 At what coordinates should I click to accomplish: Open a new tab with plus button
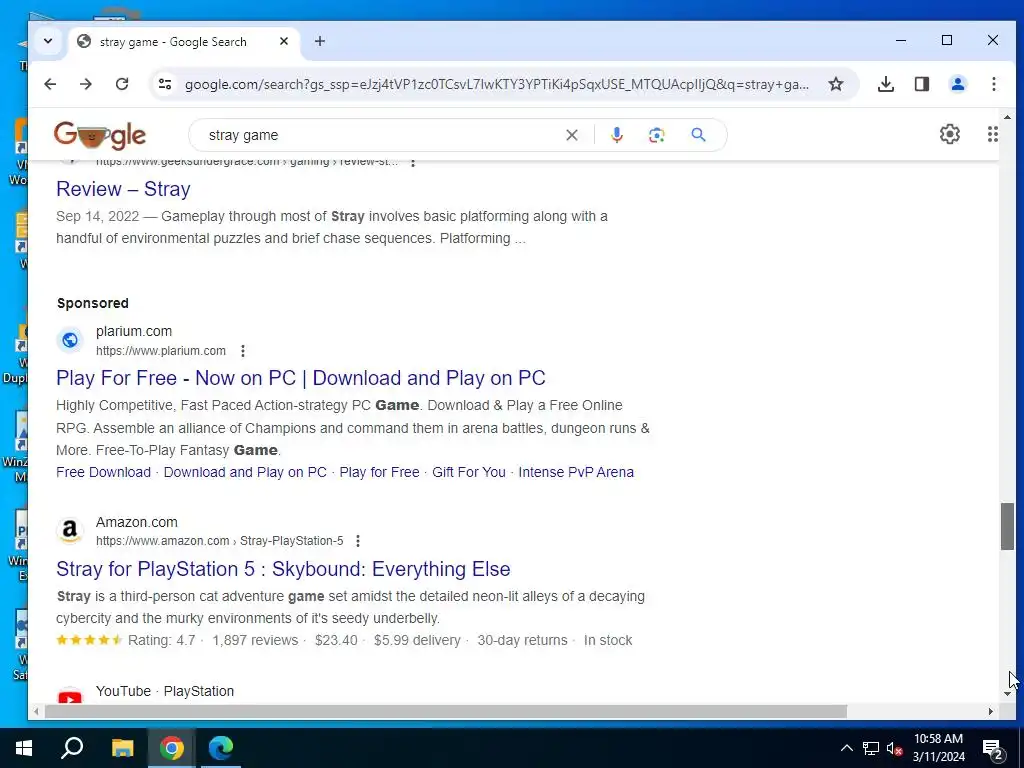point(319,41)
